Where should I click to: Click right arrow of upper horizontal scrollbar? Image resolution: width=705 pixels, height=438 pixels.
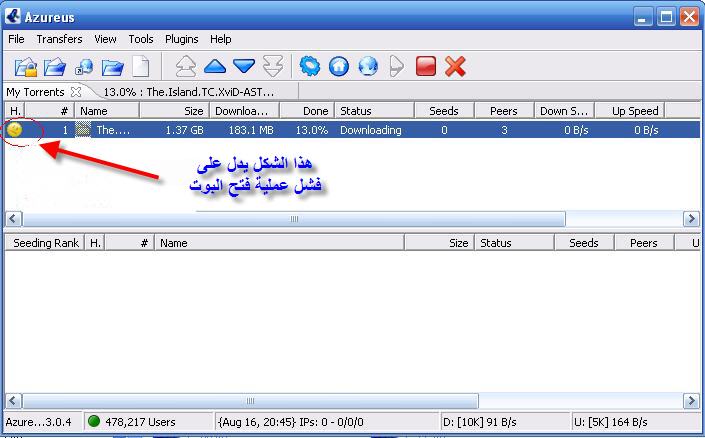[691, 219]
